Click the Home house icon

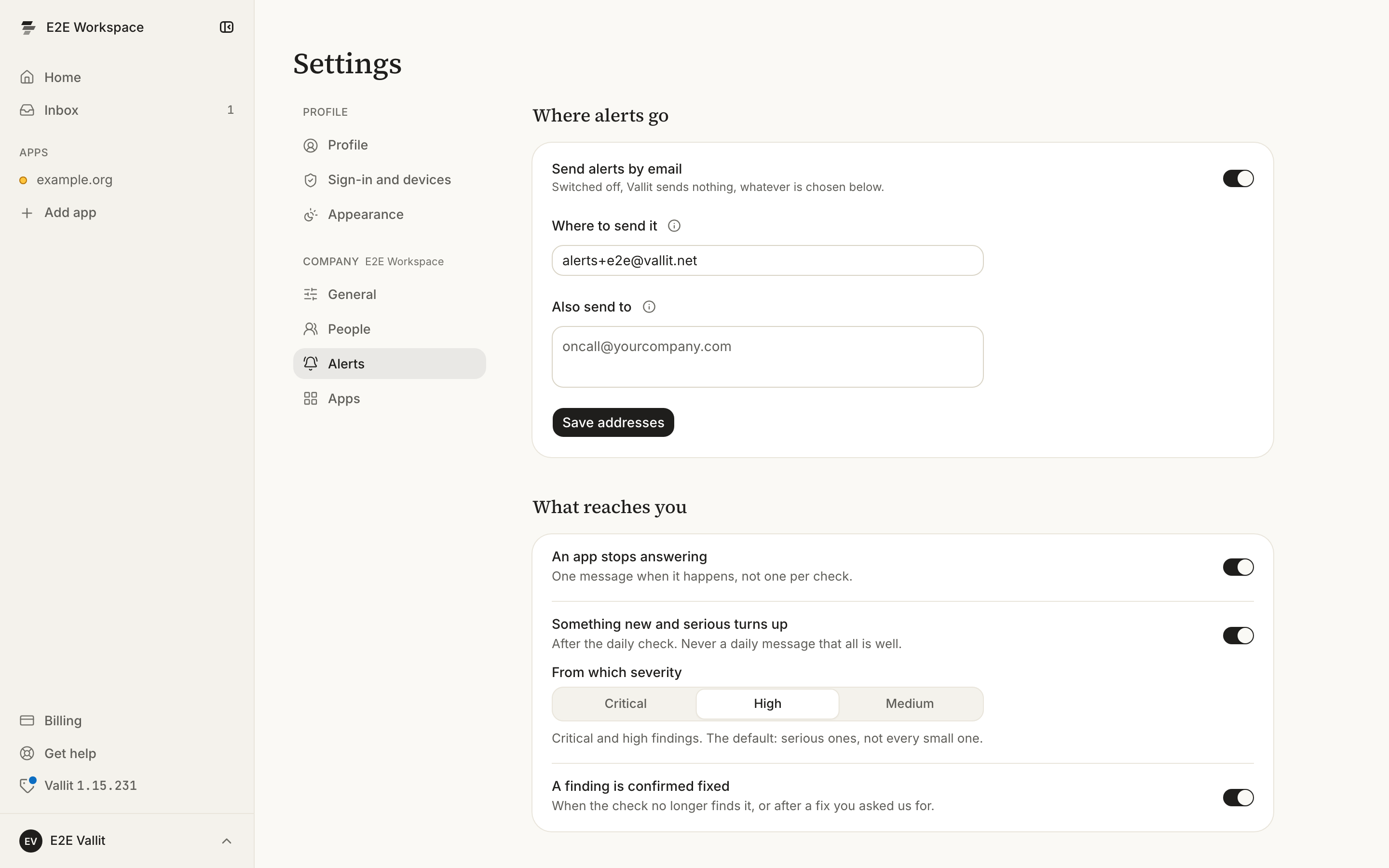(27, 77)
